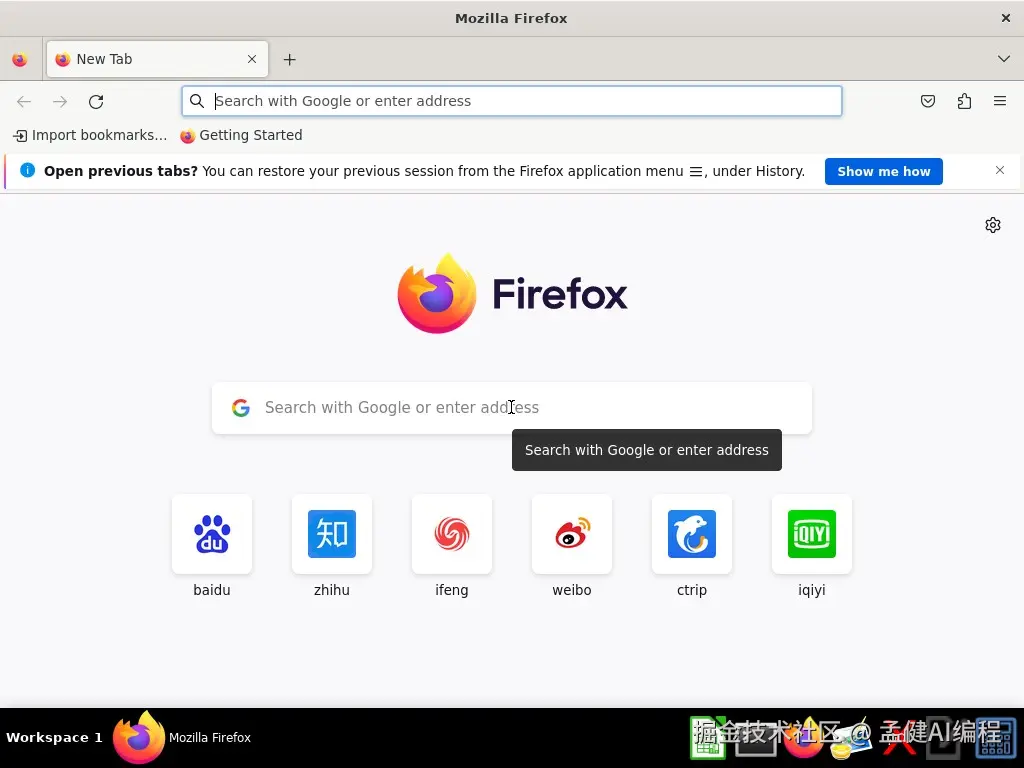Screen dimensions: 1024x768
Task: Open the Firefox application hamburger menu
Action: click(x=1000, y=101)
